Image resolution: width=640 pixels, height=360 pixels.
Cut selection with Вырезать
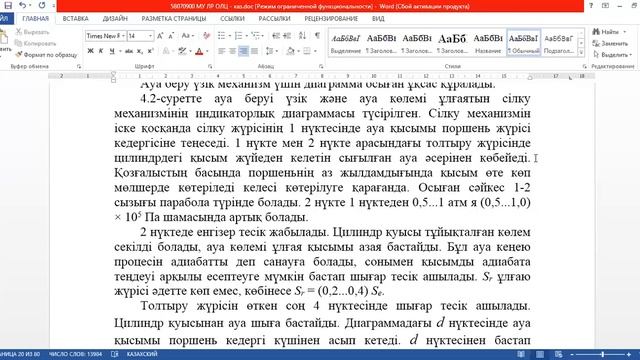33,32
